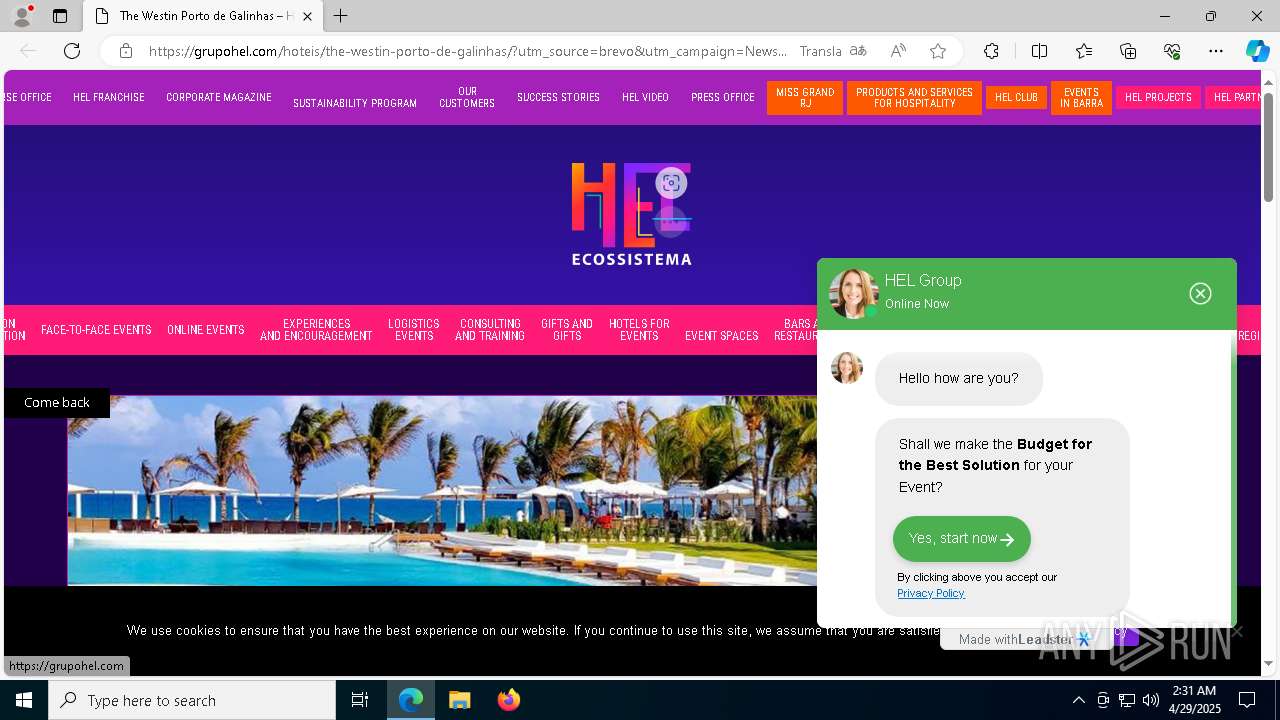Open Corporate Magazine menu item
Image resolution: width=1280 pixels, height=720 pixels.
(x=219, y=97)
